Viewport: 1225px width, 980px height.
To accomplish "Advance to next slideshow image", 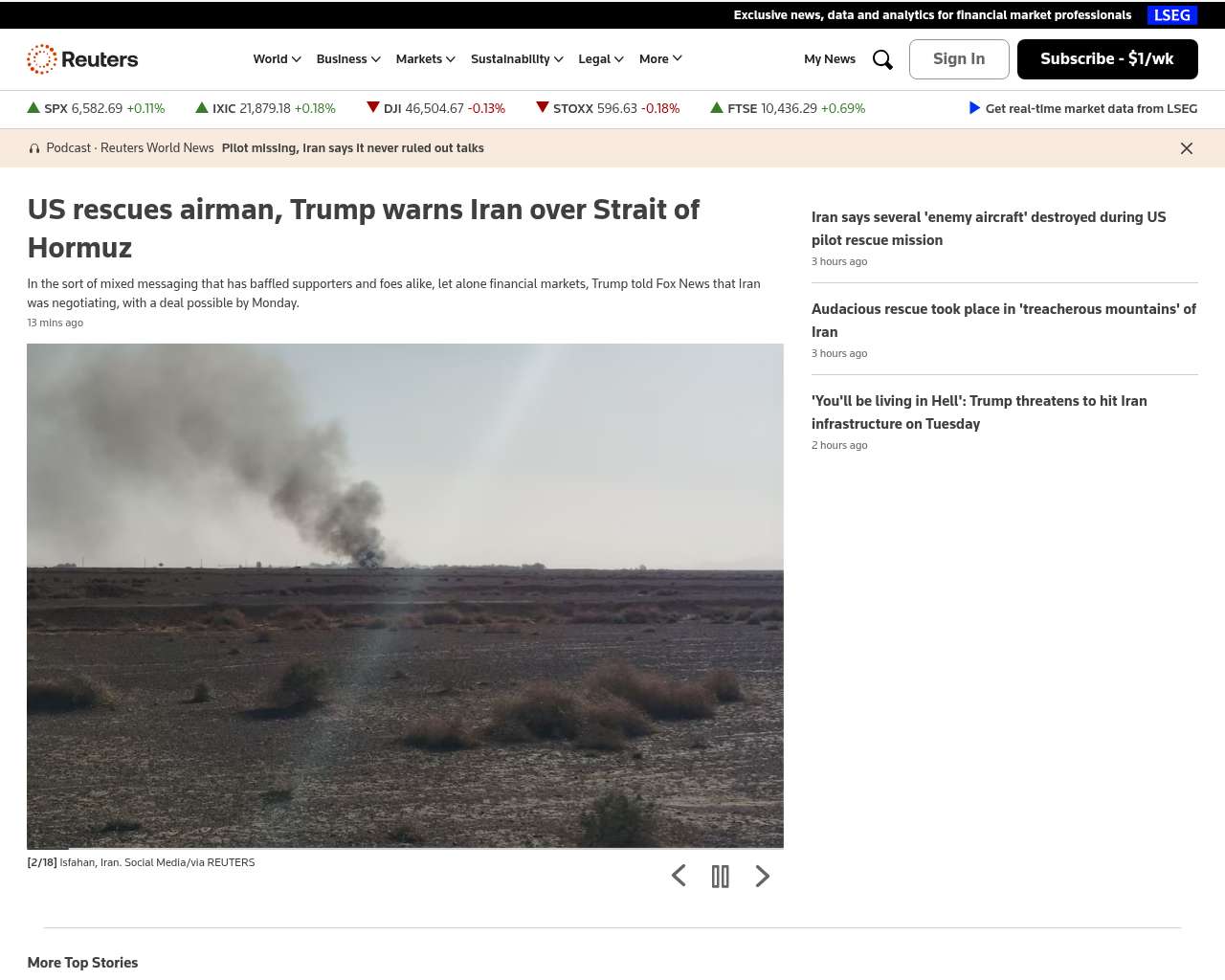I will (763, 876).
